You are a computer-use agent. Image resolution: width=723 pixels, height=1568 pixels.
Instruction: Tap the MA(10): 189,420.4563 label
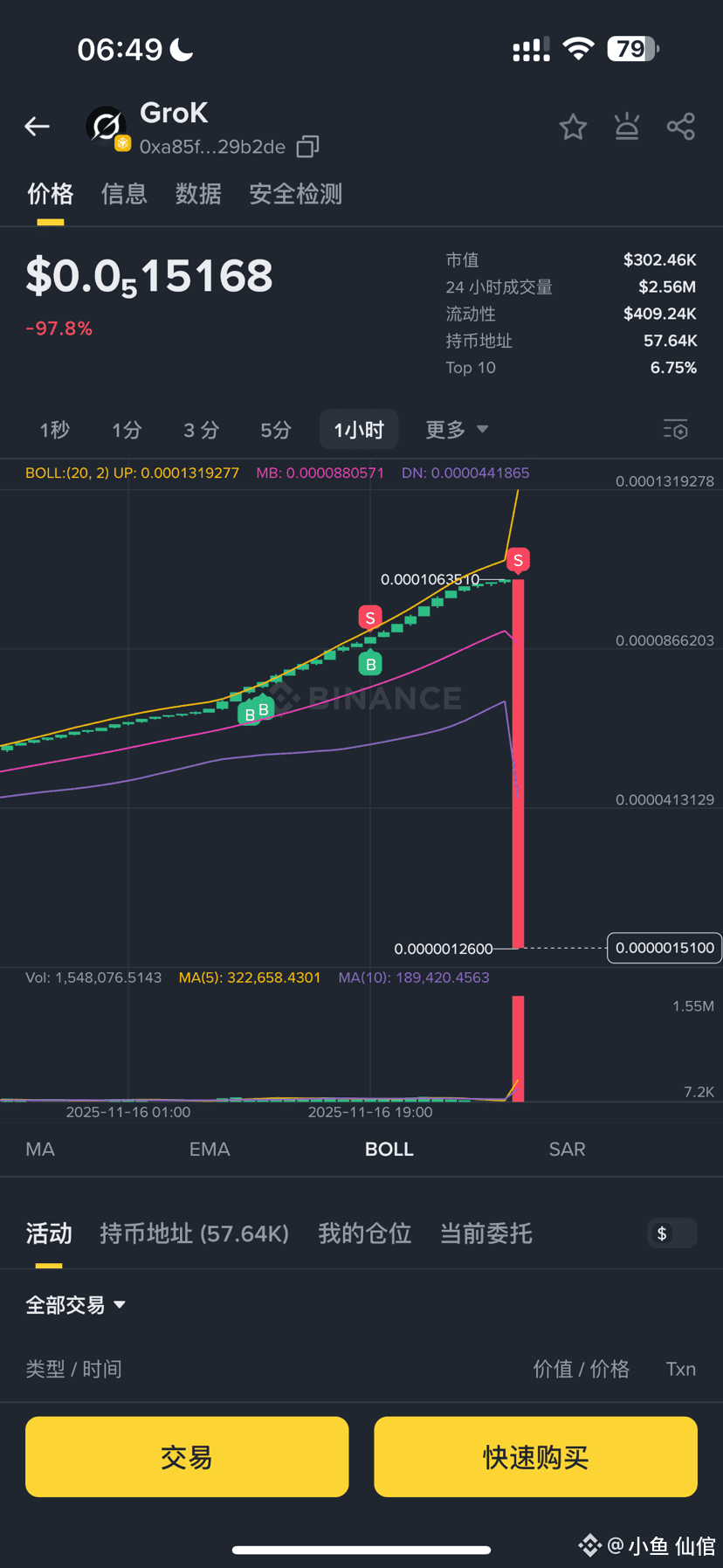point(414,977)
